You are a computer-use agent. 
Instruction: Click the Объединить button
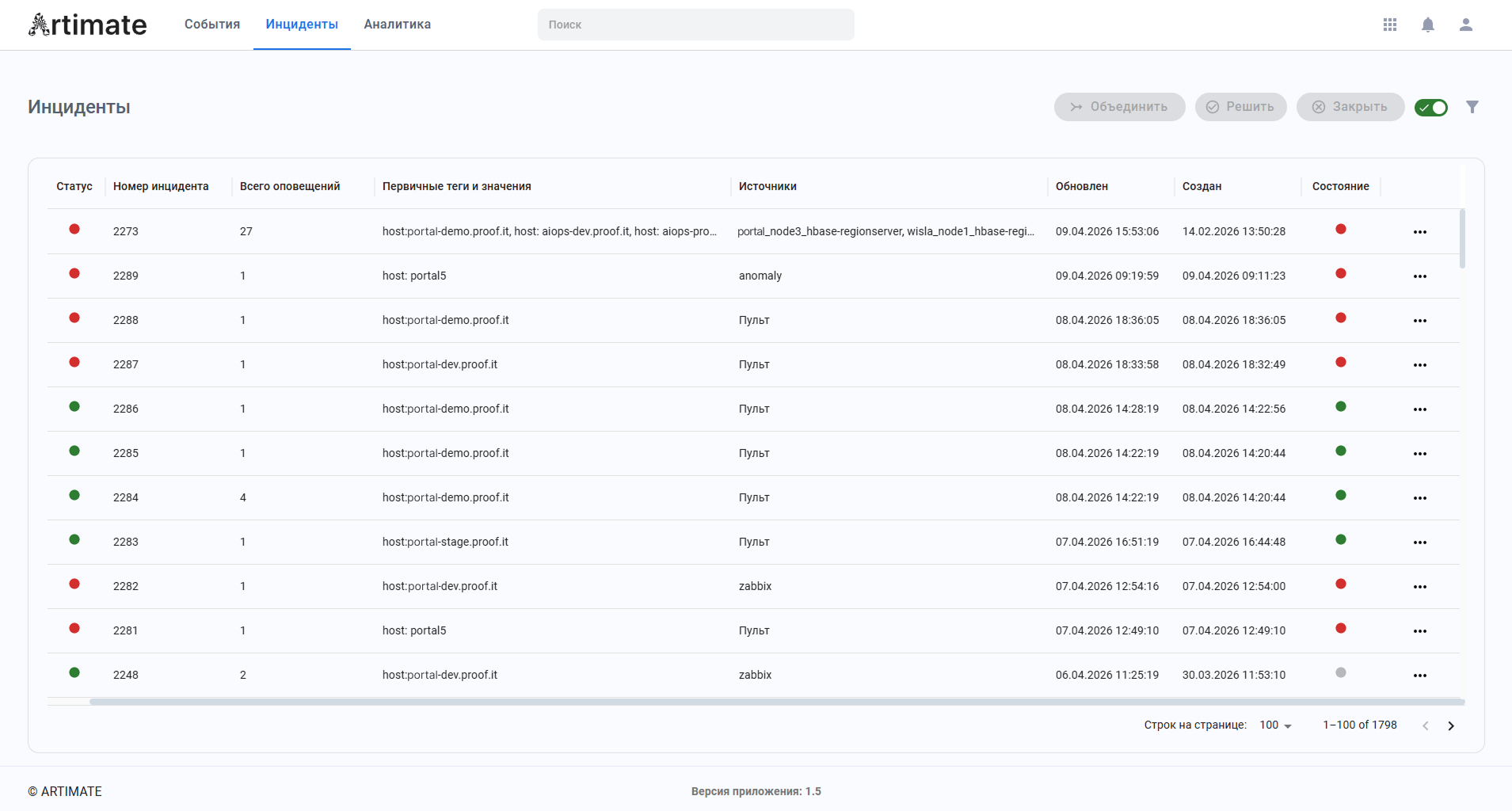(1119, 107)
